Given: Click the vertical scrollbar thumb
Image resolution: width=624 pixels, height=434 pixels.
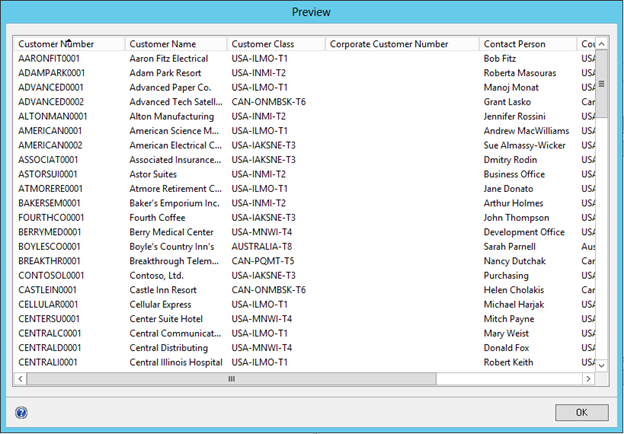Looking at the screenshot, I should click(x=601, y=84).
